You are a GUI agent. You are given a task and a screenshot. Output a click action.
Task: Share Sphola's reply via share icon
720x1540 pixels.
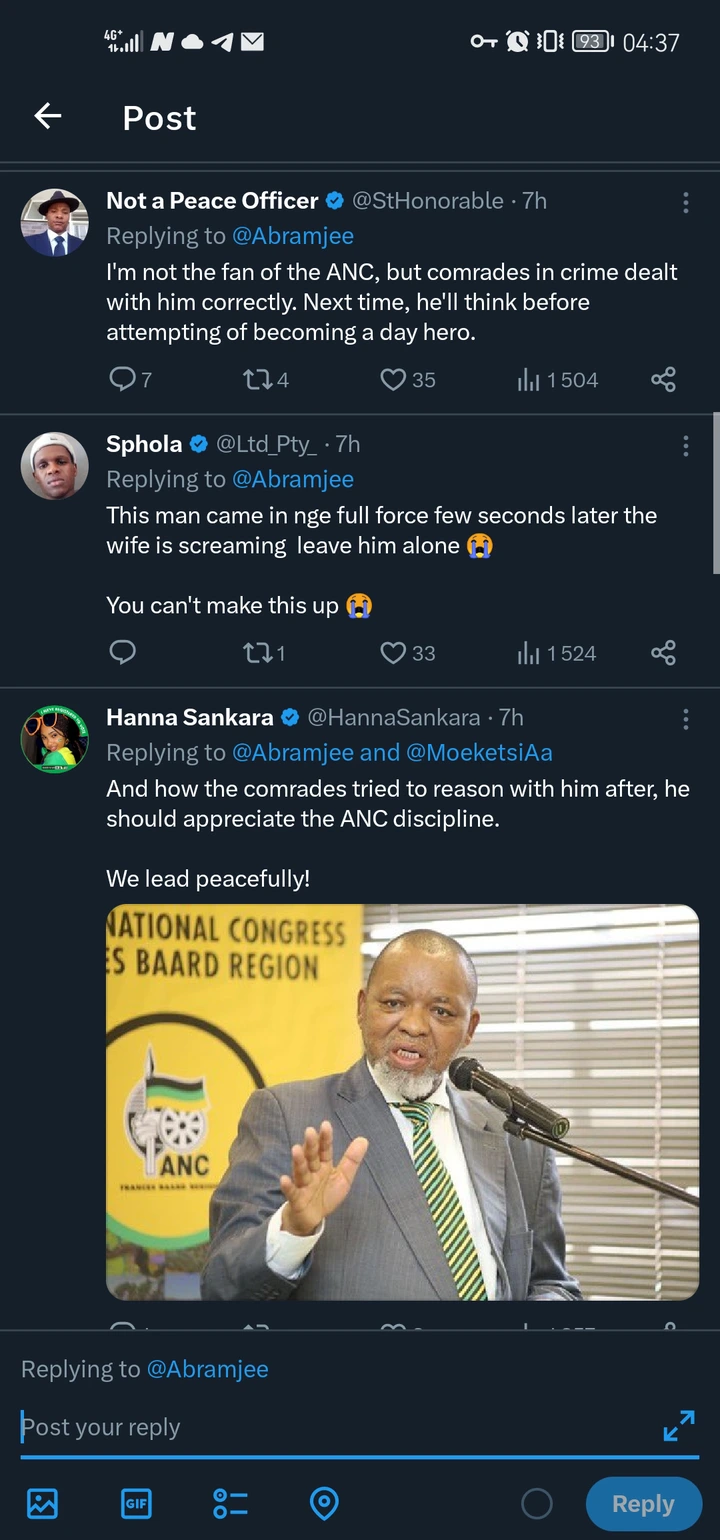tap(663, 653)
